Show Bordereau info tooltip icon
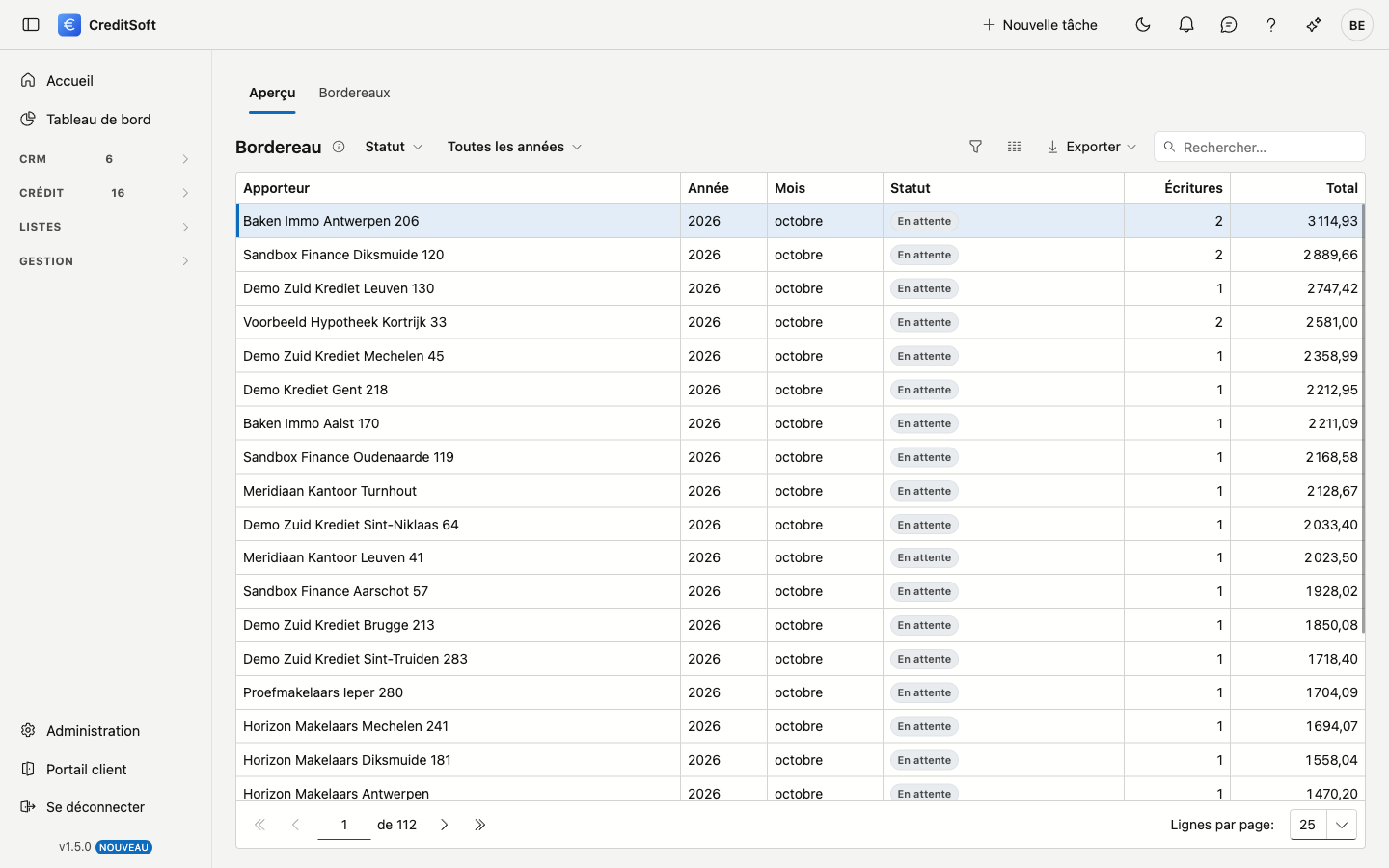 click(339, 147)
